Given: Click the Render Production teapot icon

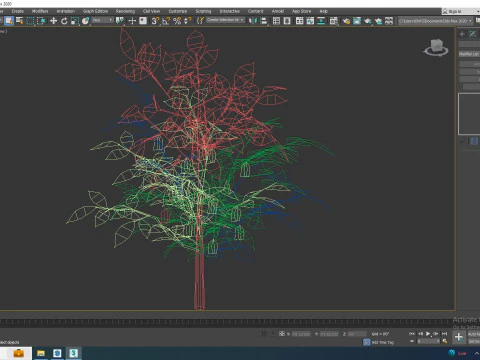Looking at the screenshot, I should 368,21.
